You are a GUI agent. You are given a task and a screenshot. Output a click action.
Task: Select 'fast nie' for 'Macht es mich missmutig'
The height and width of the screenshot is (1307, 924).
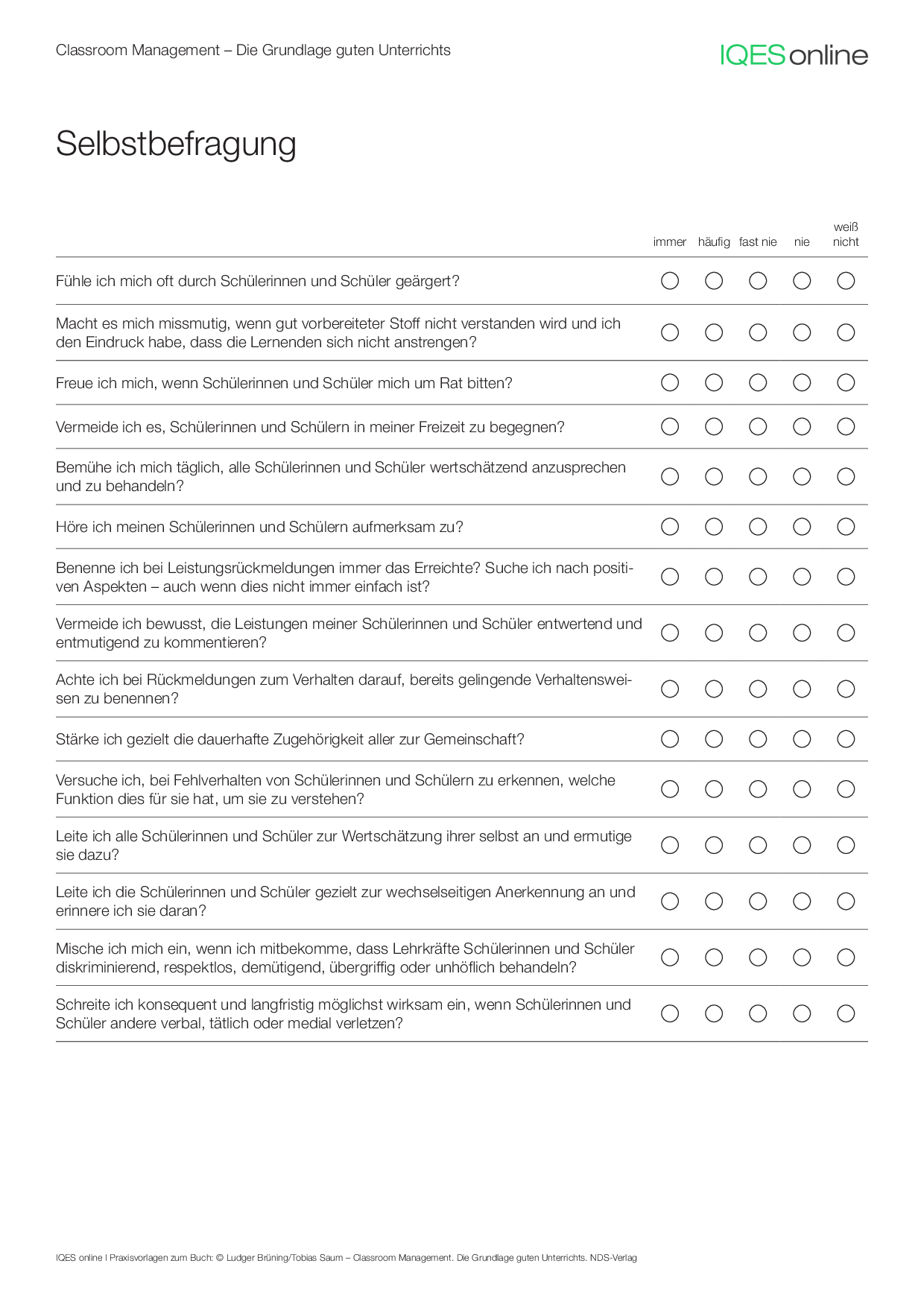(758, 332)
